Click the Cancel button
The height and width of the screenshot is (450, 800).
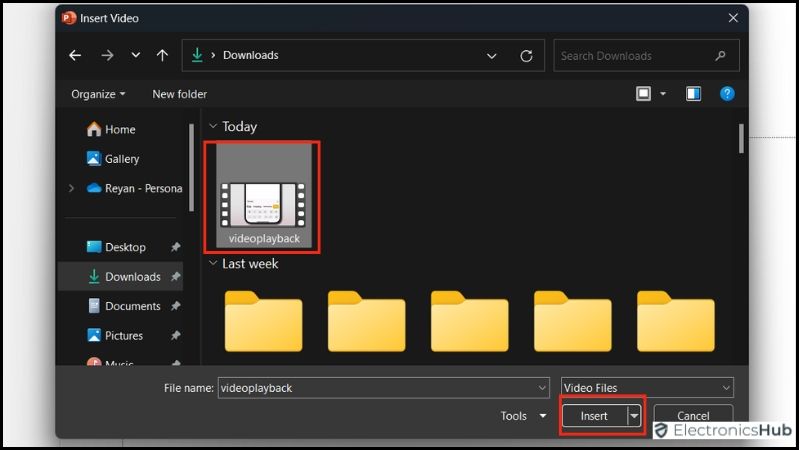pos(693,416)
